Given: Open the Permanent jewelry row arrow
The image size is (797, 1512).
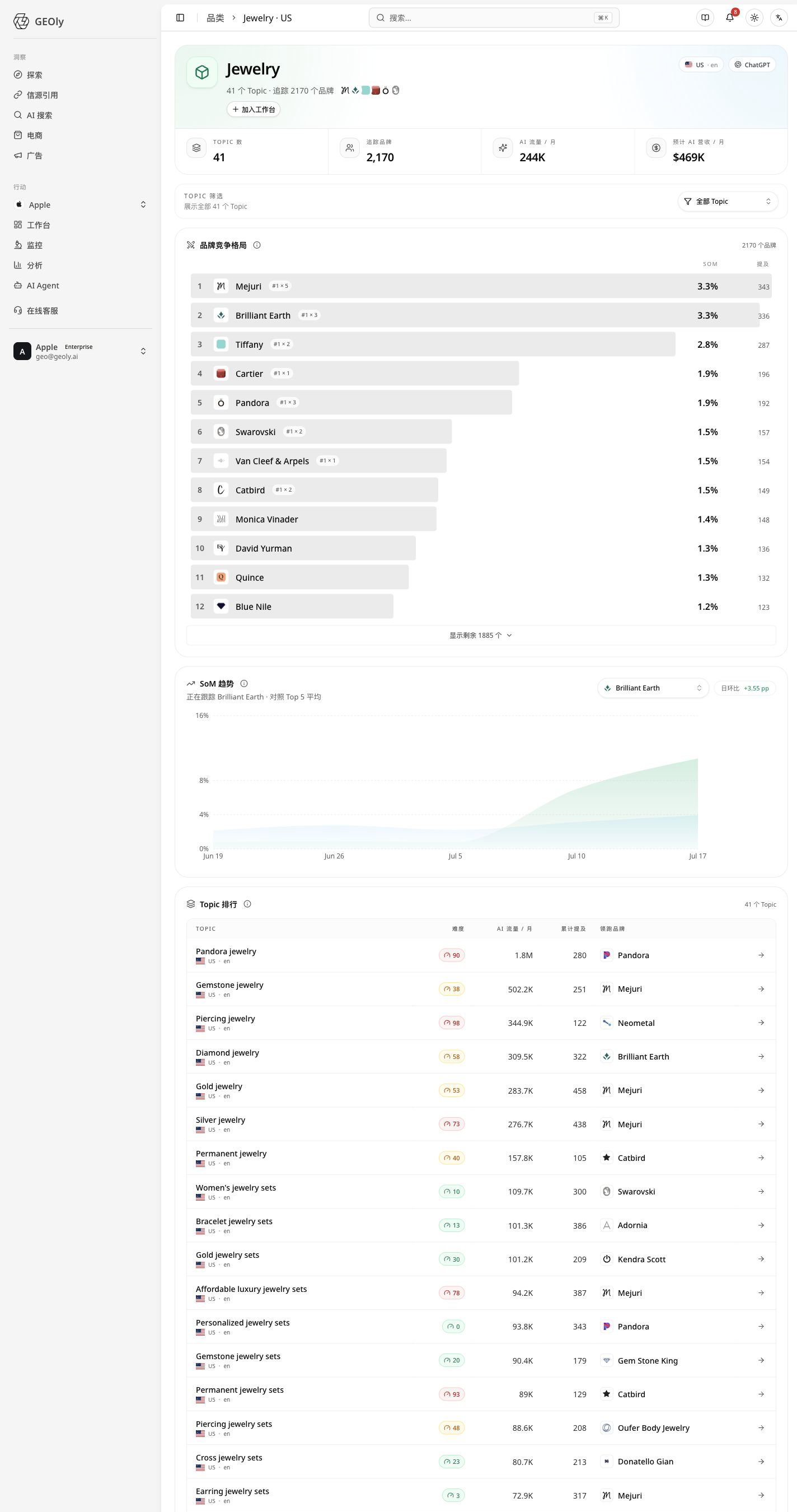Looking at the screenshot, I should pyautogui.click(x=761, y=1158).
